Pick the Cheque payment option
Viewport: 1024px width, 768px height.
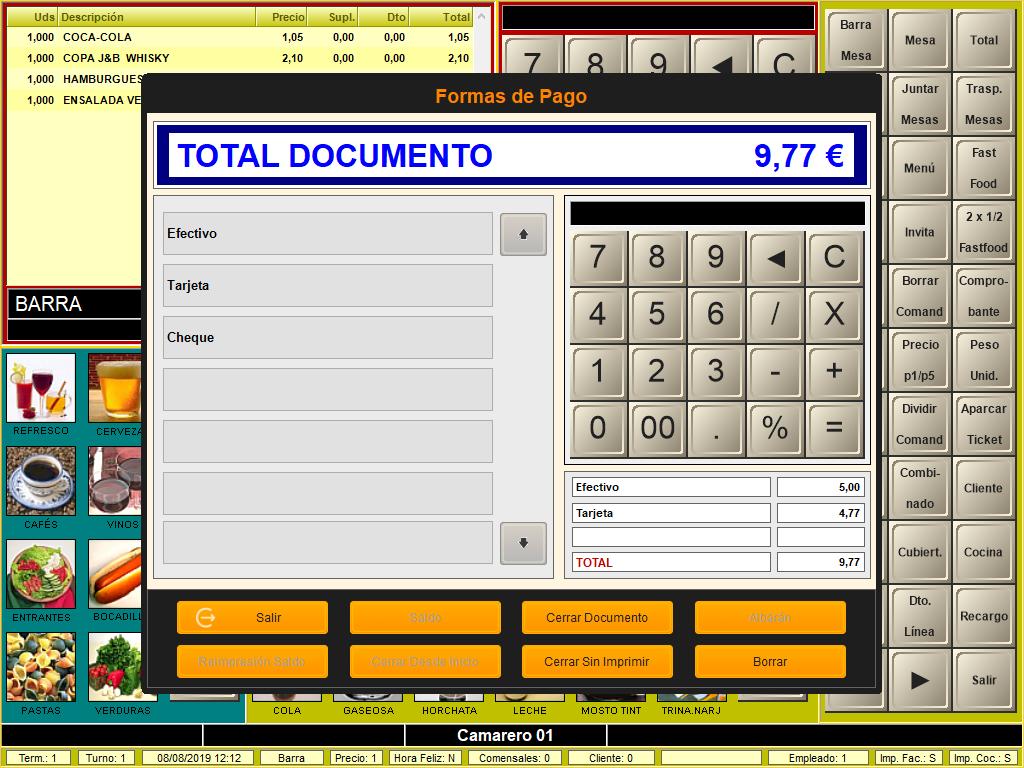tap(328, 337)
